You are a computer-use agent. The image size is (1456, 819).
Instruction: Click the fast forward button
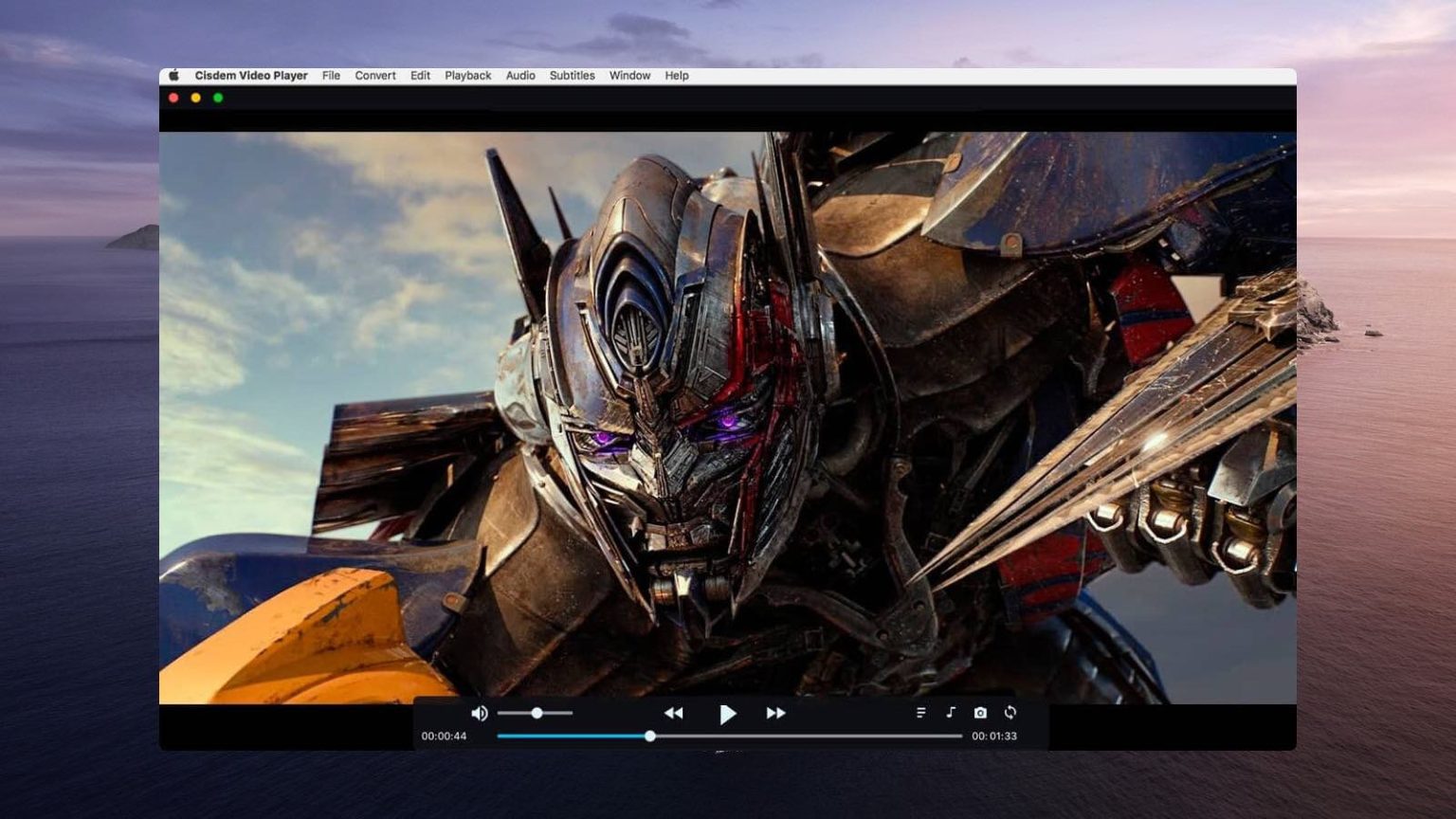[775, 713]
